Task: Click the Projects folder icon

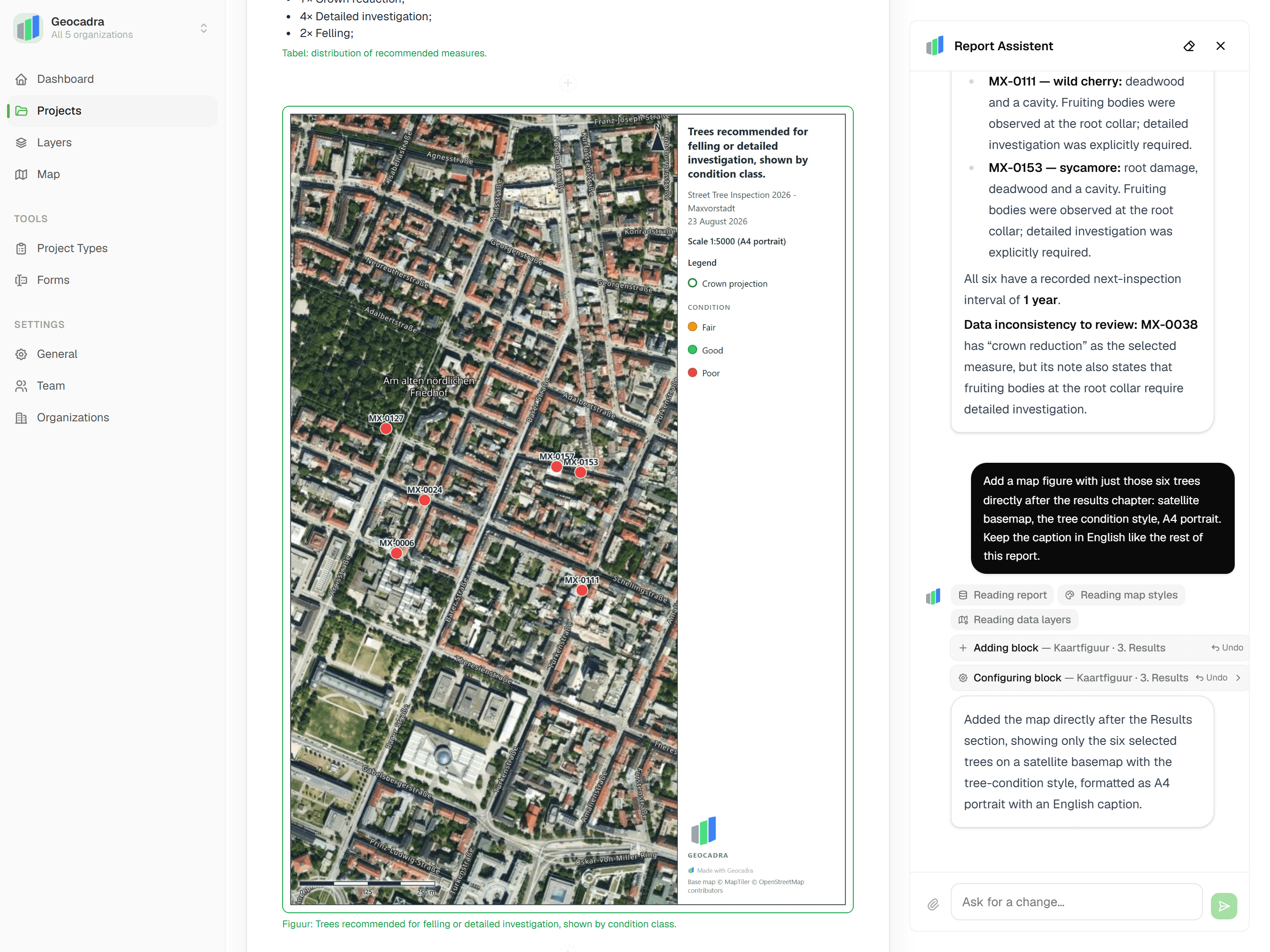Action: [21, 111]
